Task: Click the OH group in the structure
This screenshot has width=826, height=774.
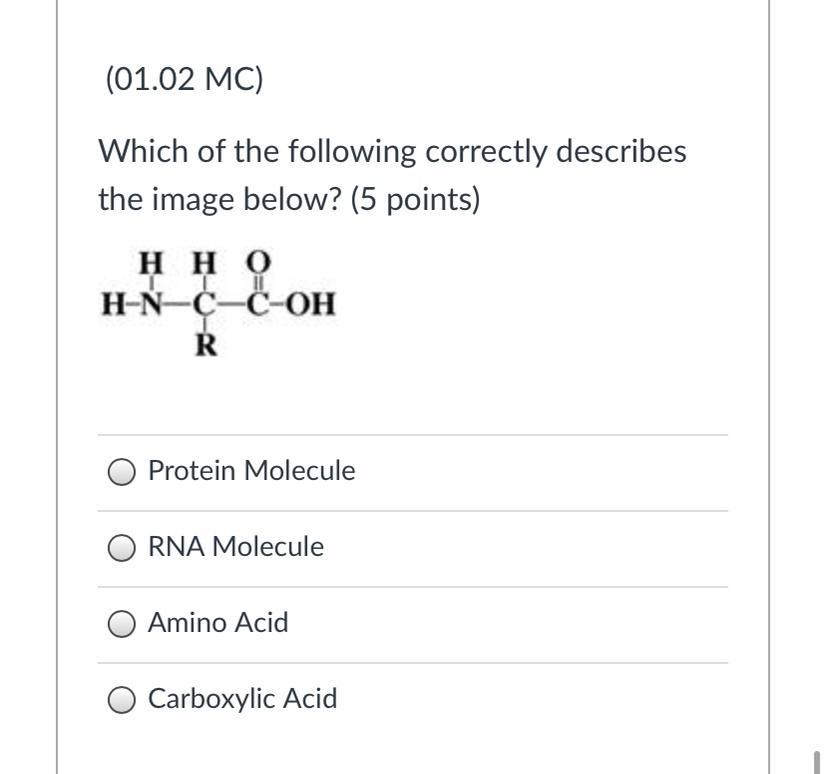Action: tap(313, 303)
